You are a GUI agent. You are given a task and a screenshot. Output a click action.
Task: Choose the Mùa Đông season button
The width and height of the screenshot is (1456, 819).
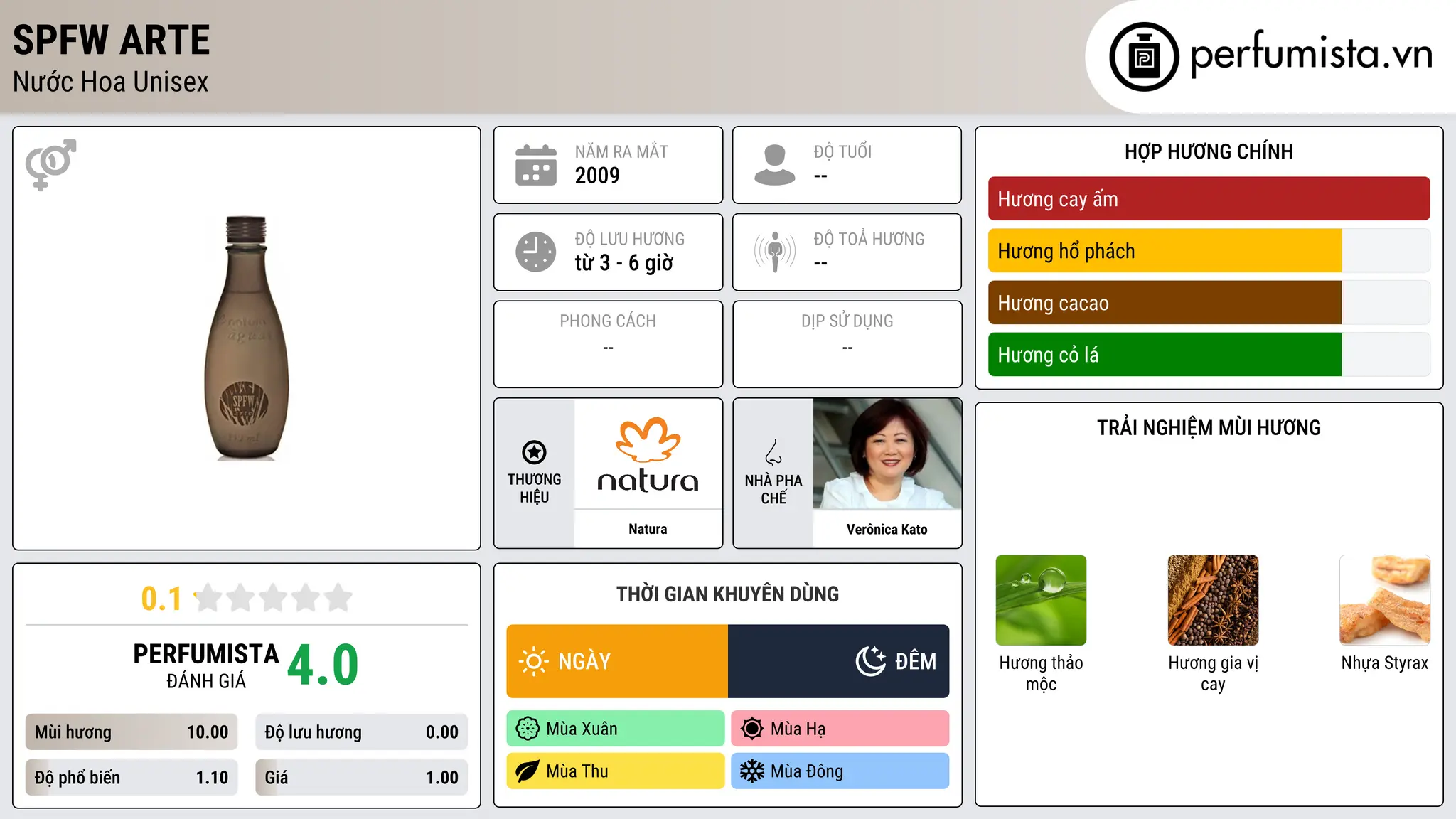[840, 771]
